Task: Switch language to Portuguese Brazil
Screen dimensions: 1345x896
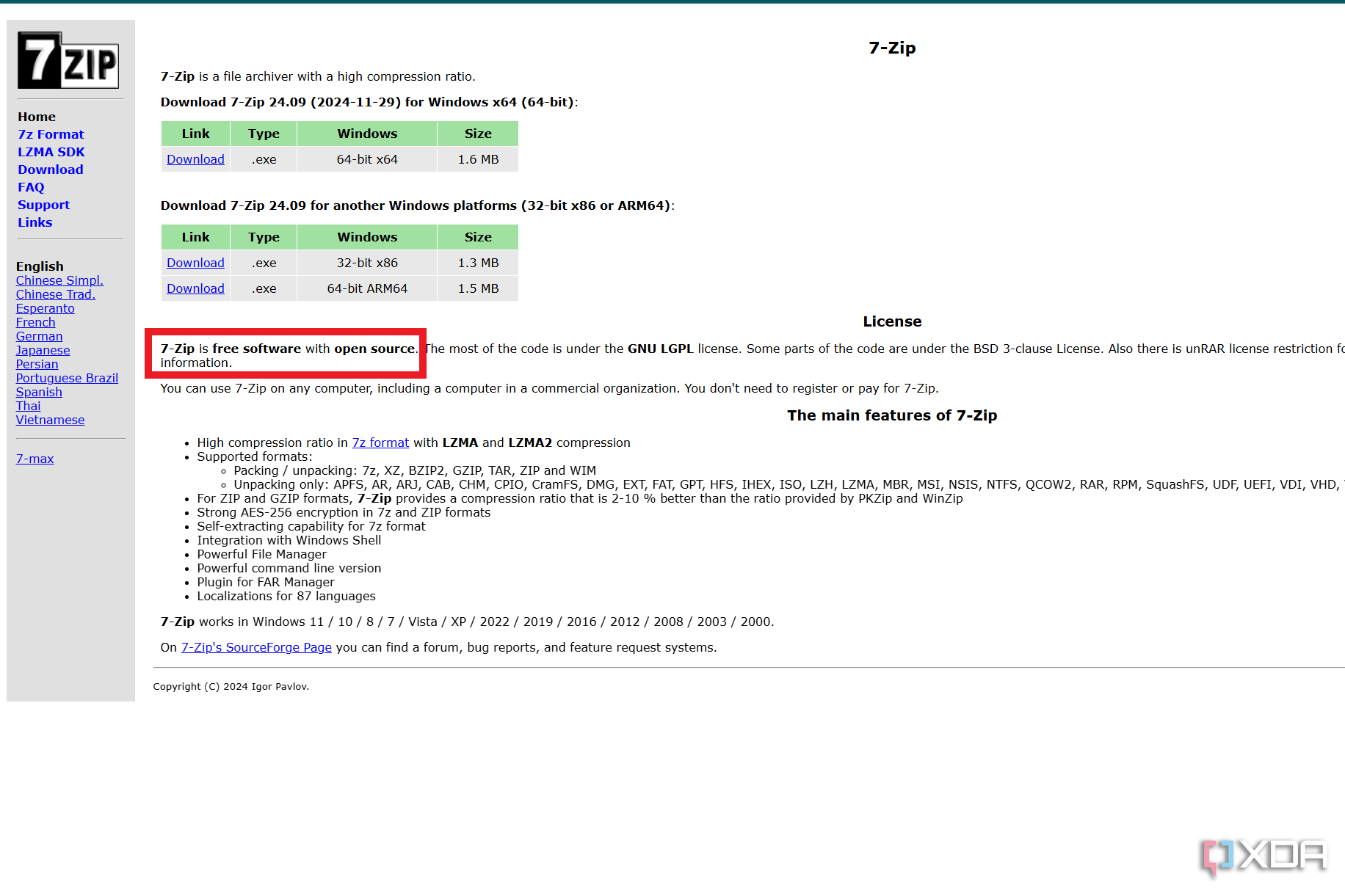Action: point(67,378)
